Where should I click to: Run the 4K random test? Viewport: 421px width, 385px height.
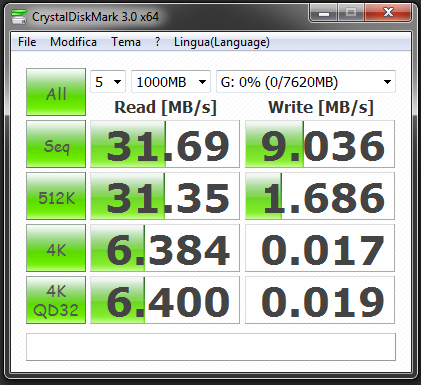click(56, 248)
